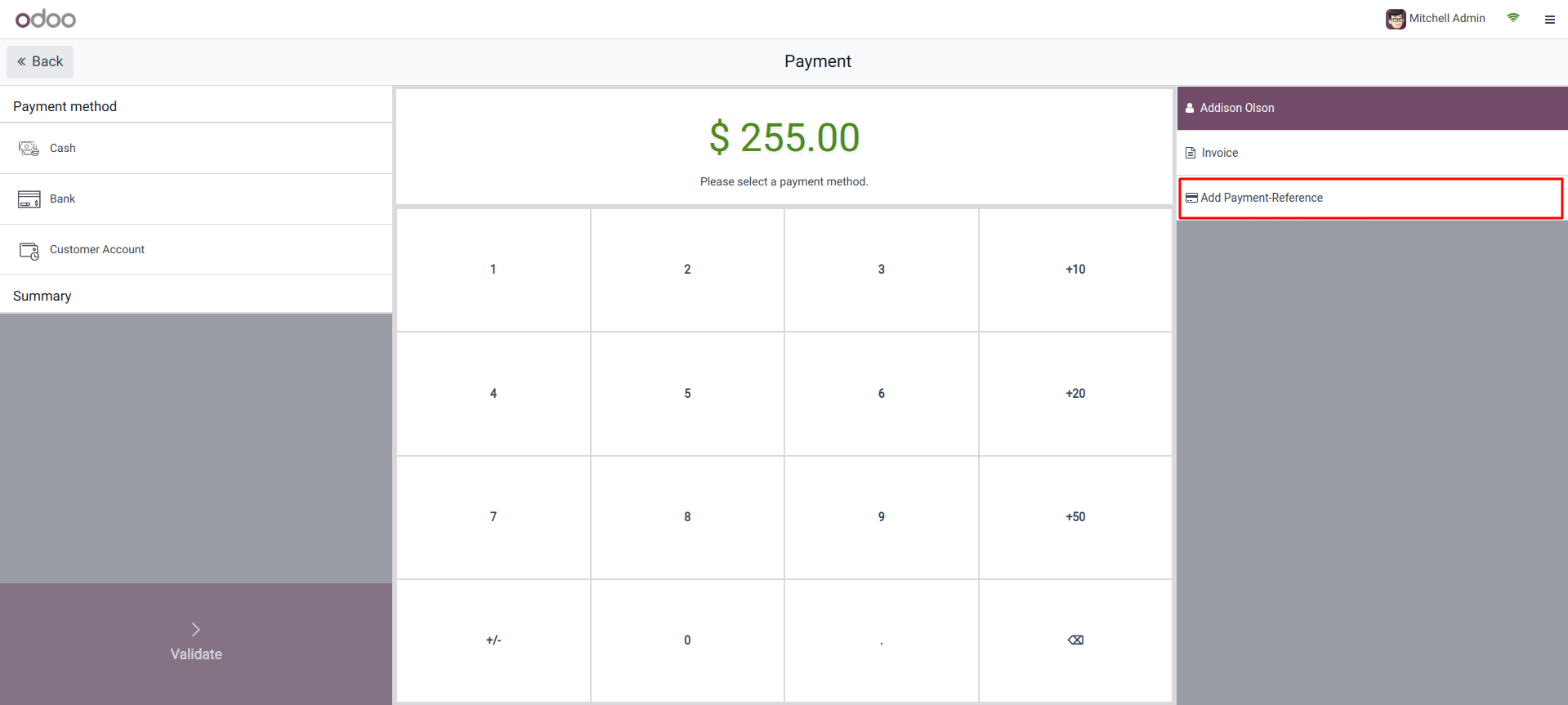
Task: Click the Bank card icon
Action: 29,199
